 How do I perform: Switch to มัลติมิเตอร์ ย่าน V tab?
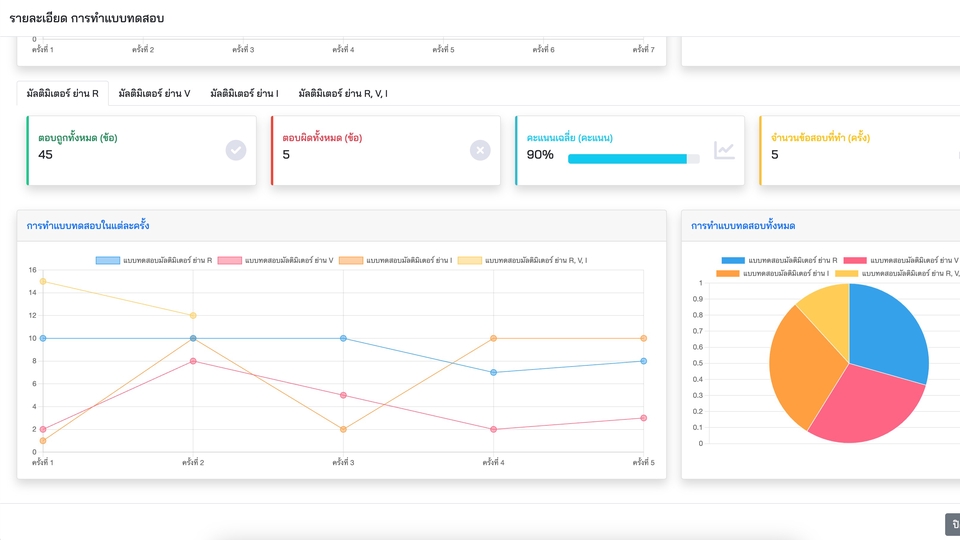(x=154, y=94)
